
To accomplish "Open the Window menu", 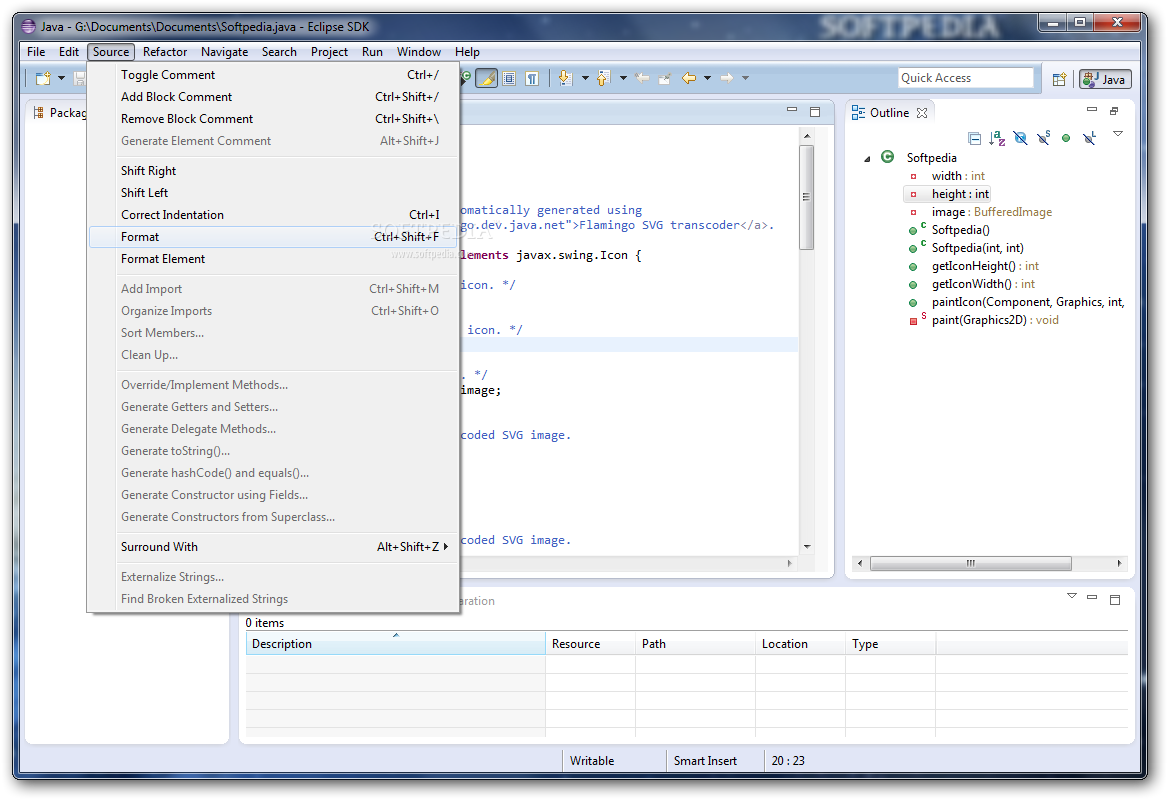I will pyautogui.click(x=419, y=51).
